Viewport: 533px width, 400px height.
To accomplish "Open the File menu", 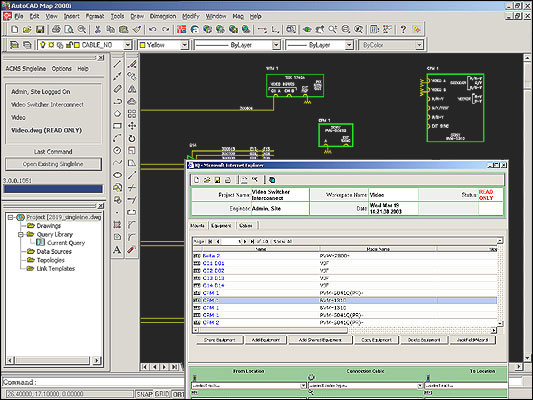I will [x=19, y=16].
